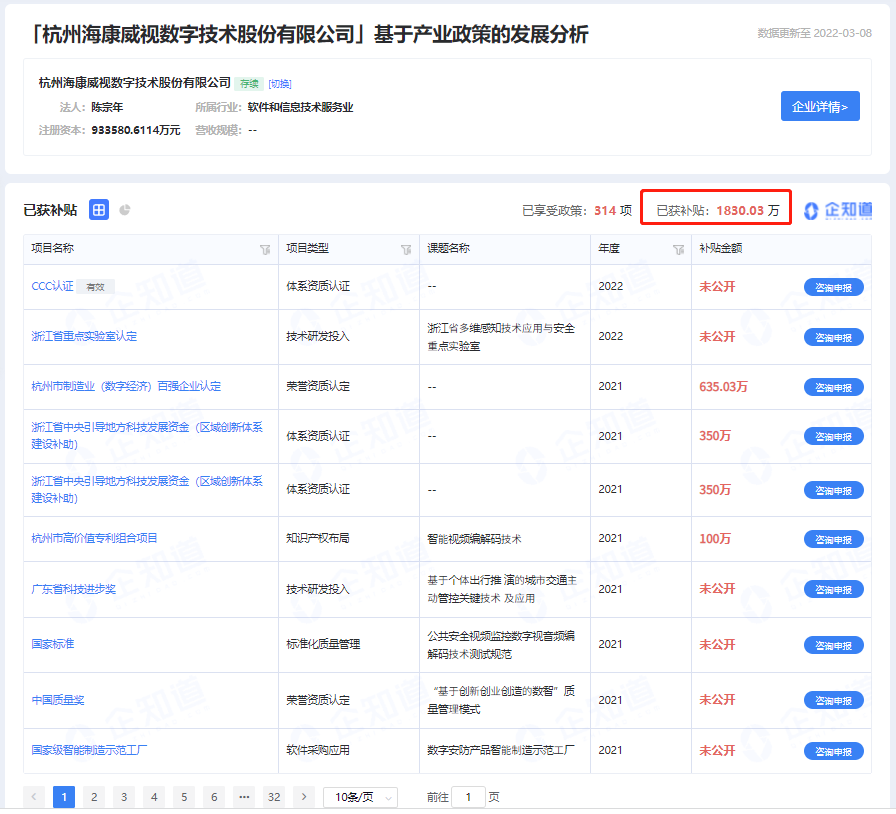The image size is (896, 814).
Task: Click 咨询申报 for 杭州市高价值专利组合项目 row
Action: [x=833, y=539]
